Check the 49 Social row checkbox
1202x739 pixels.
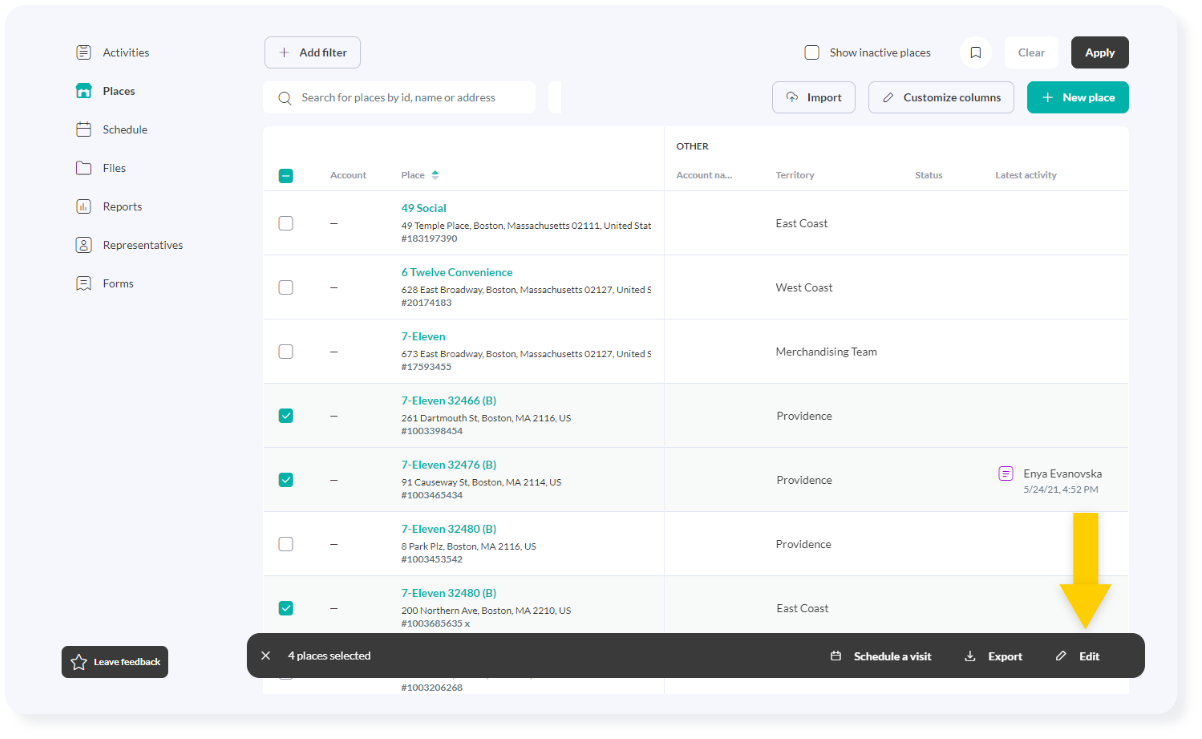pyautogui.click(x=286, y=223)
